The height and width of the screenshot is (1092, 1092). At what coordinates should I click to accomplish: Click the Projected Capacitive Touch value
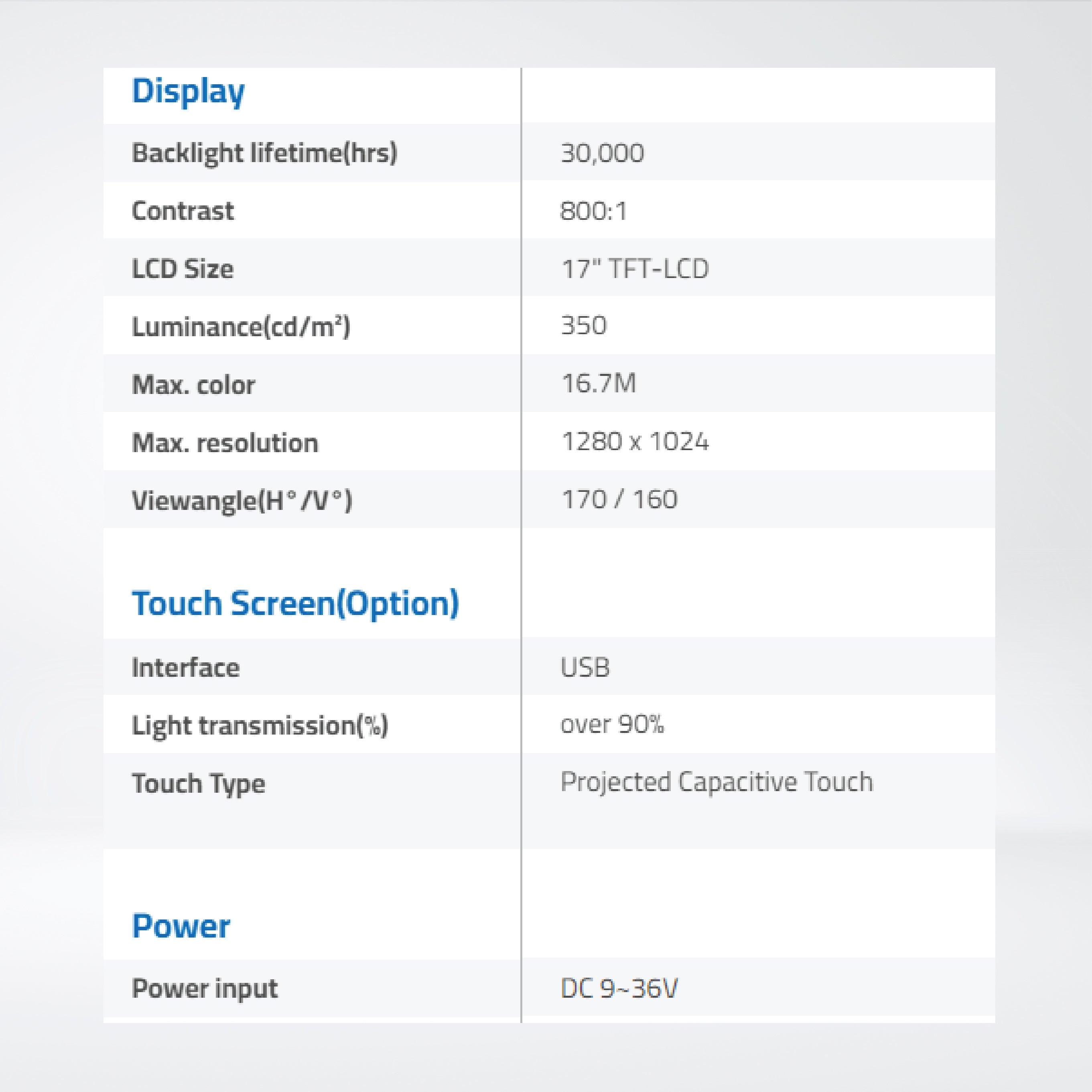pos(716,783)
